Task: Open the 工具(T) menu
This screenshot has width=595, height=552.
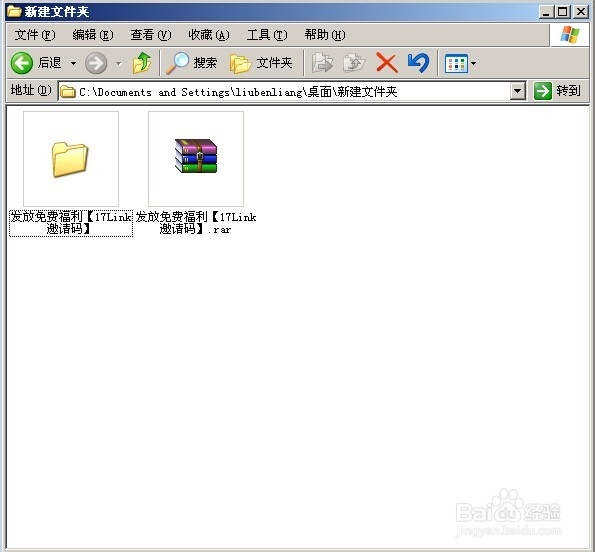Action: coord(267,35)
